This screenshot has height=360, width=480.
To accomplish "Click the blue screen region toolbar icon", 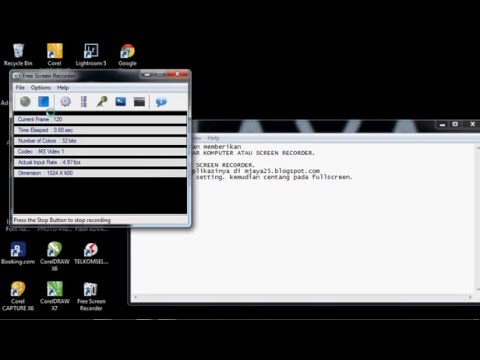I will coord(120,102).
